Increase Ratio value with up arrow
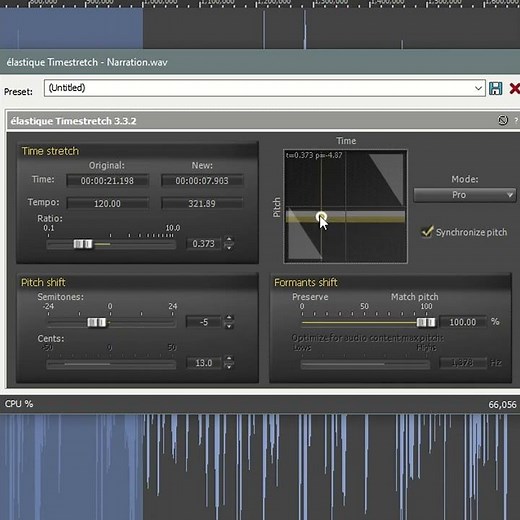Screen dimensions: 520x520 pos(229,239)
